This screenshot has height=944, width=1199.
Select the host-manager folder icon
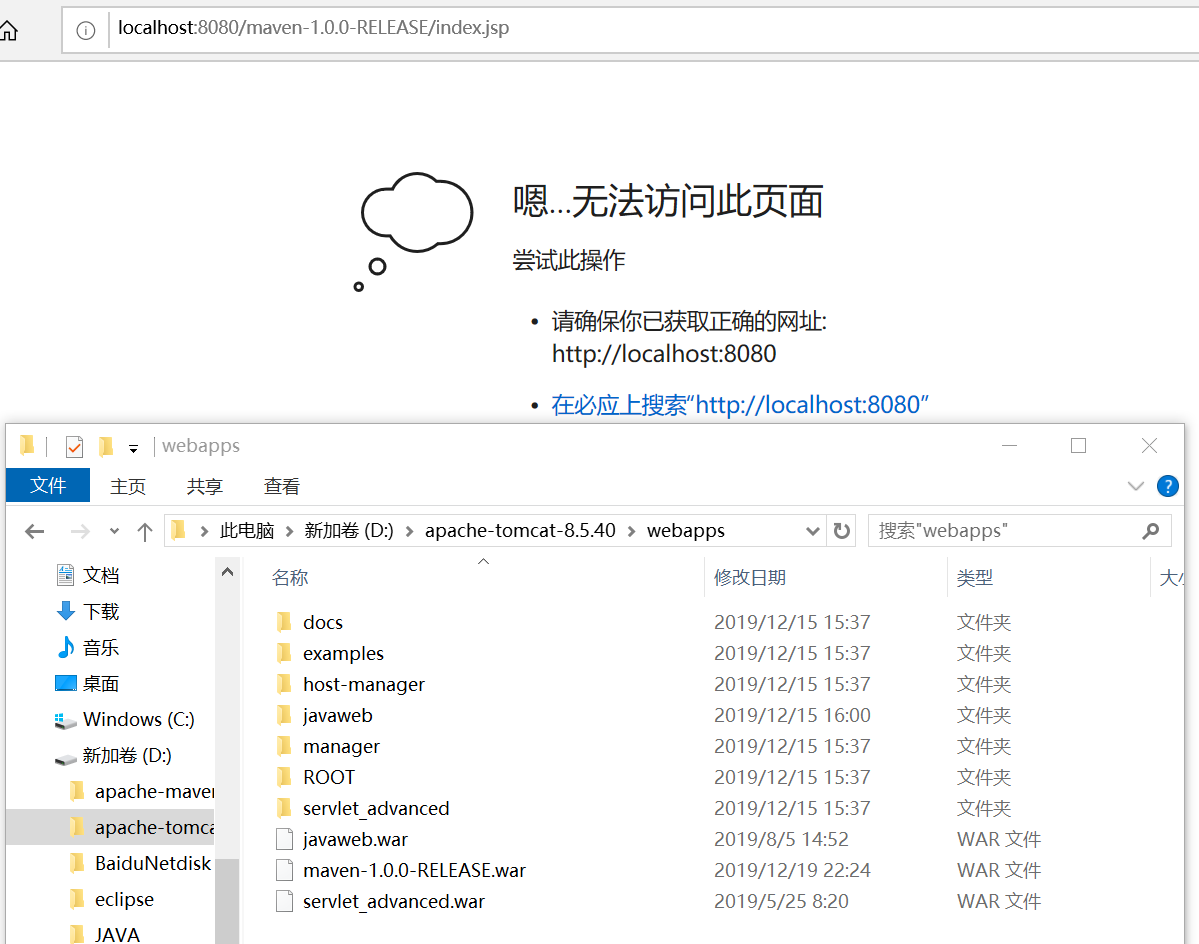(284, 684)
